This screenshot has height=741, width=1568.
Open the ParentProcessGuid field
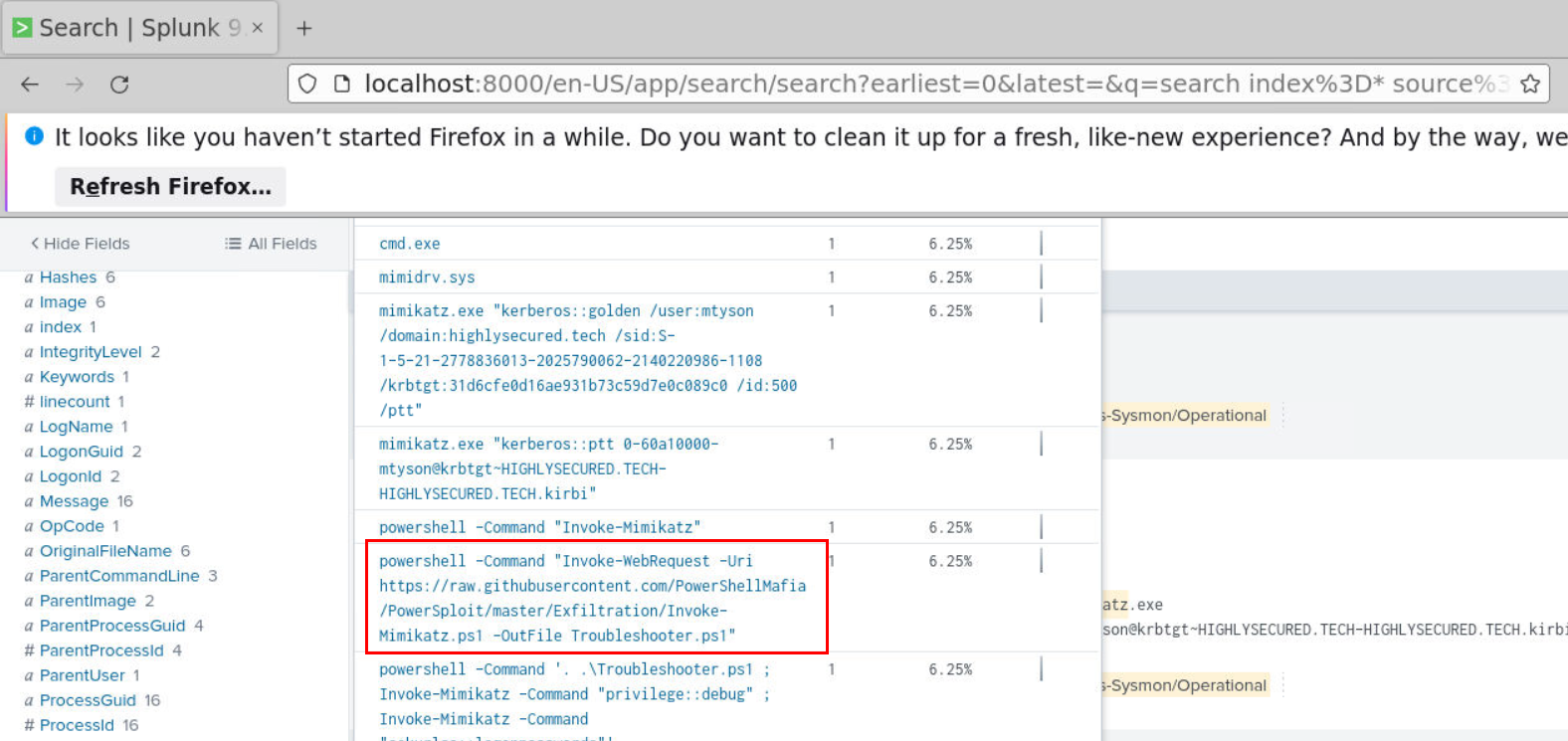112,626
